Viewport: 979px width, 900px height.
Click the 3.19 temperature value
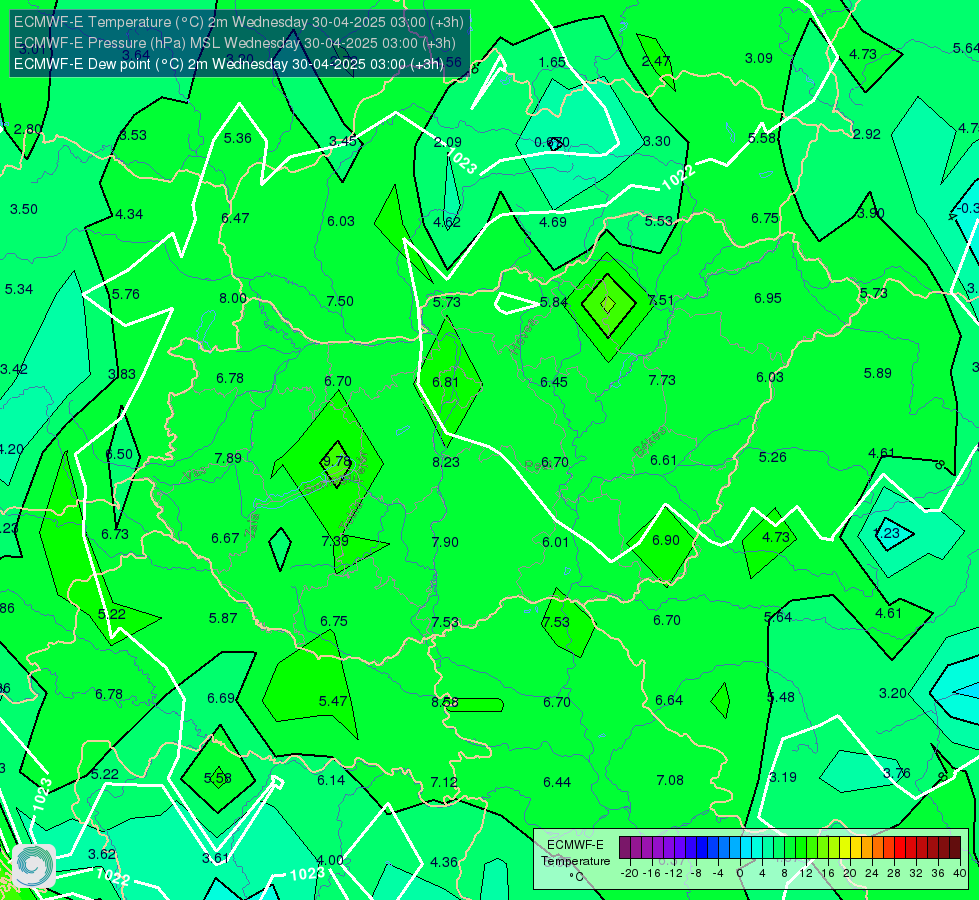783,778
